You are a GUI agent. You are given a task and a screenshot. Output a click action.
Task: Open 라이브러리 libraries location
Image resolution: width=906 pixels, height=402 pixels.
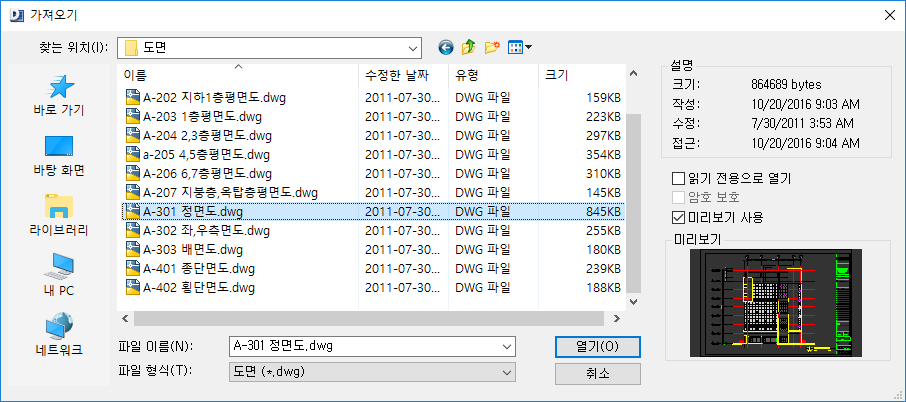tap(58, 216)
